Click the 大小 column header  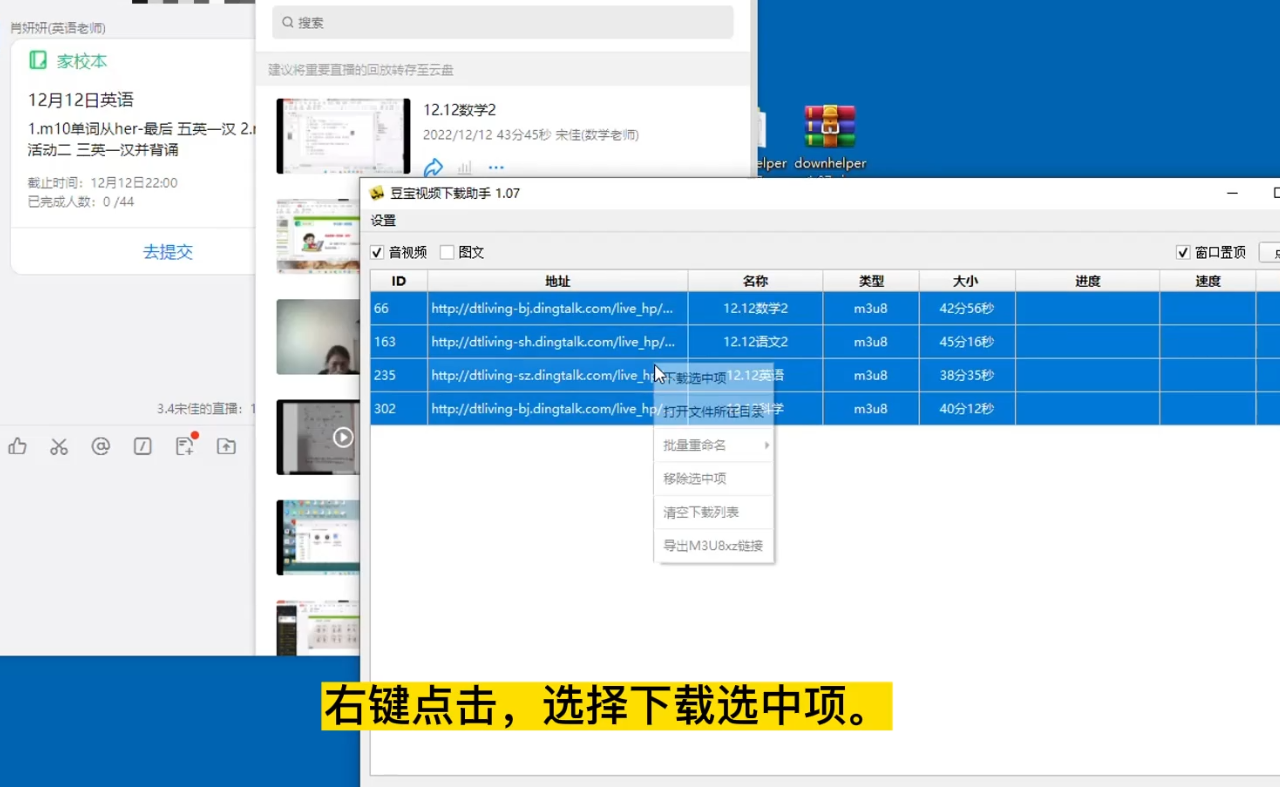click(x=967, y=281)
